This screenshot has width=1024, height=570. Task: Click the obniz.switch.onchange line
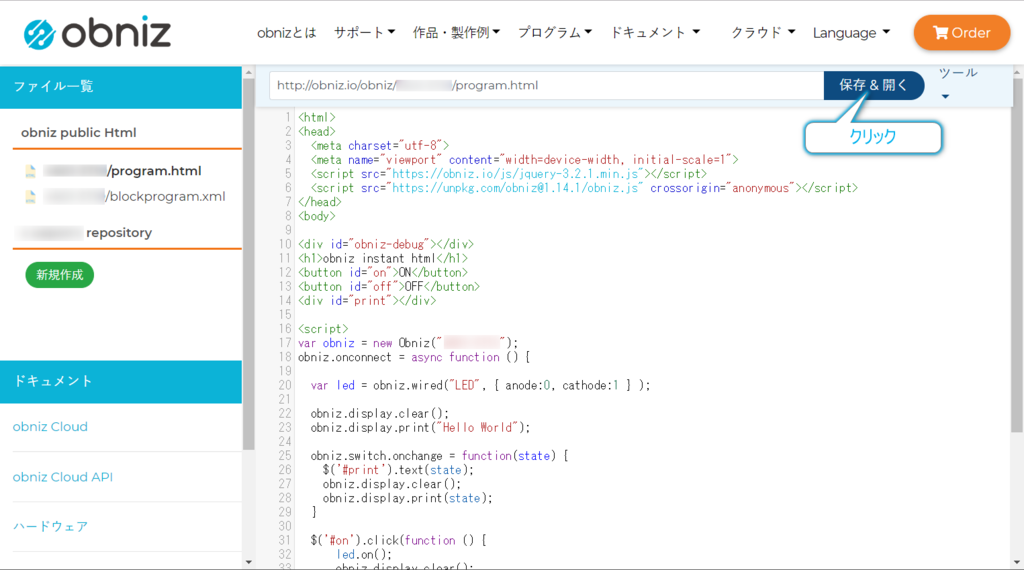coord(439,456)
